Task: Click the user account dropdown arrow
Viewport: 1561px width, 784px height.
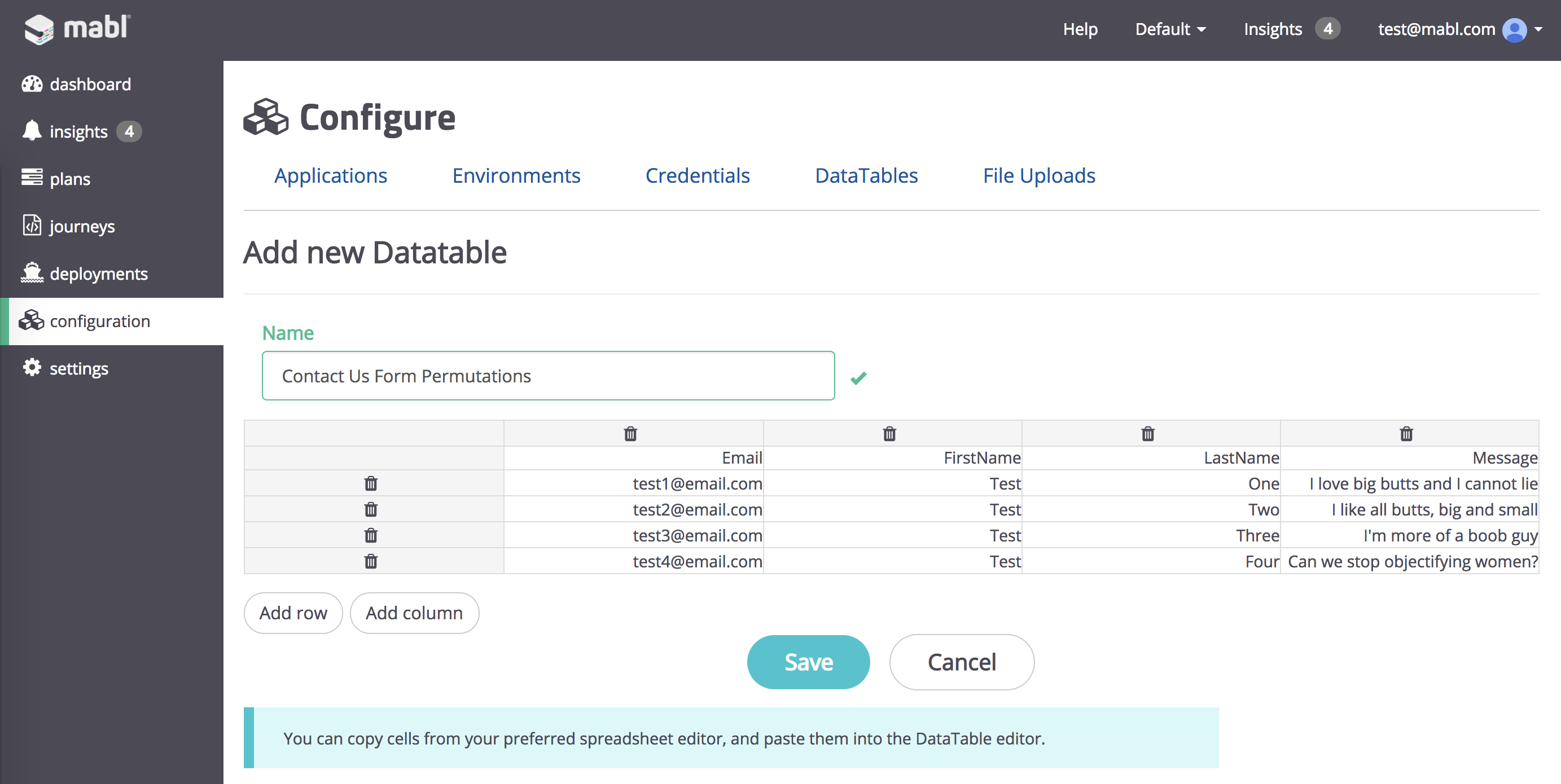Action: point(1538,29)
